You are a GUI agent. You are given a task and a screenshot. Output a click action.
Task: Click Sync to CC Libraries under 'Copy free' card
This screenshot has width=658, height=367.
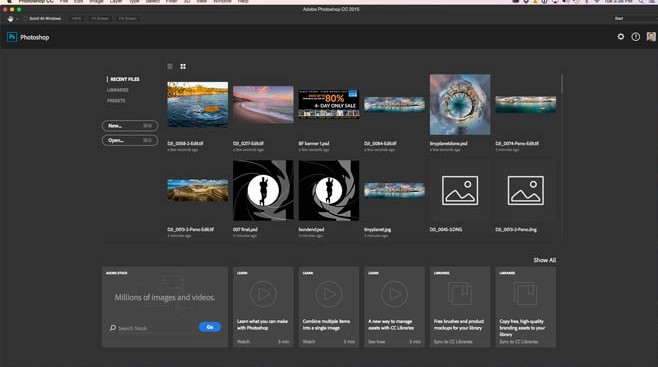click(519, 342)
